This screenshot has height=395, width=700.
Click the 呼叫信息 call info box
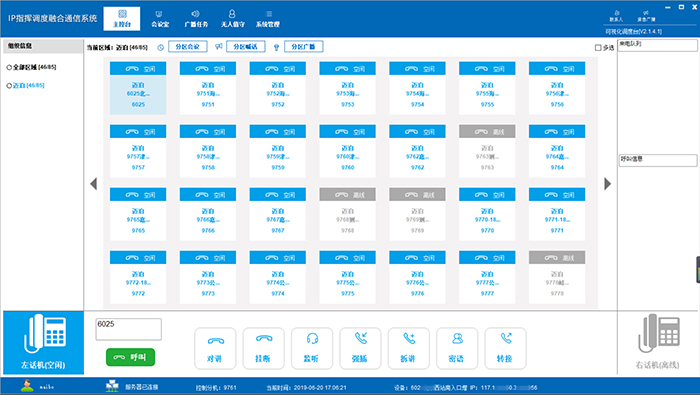click(657, 160)
